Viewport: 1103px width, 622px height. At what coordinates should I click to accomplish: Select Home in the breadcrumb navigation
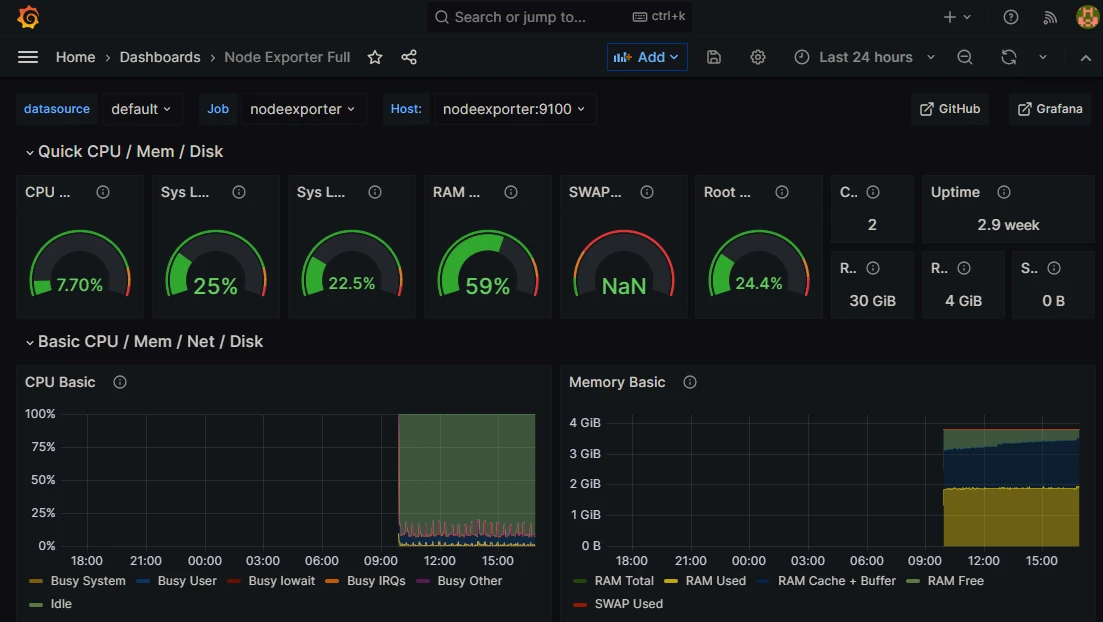tap(75, 57)
